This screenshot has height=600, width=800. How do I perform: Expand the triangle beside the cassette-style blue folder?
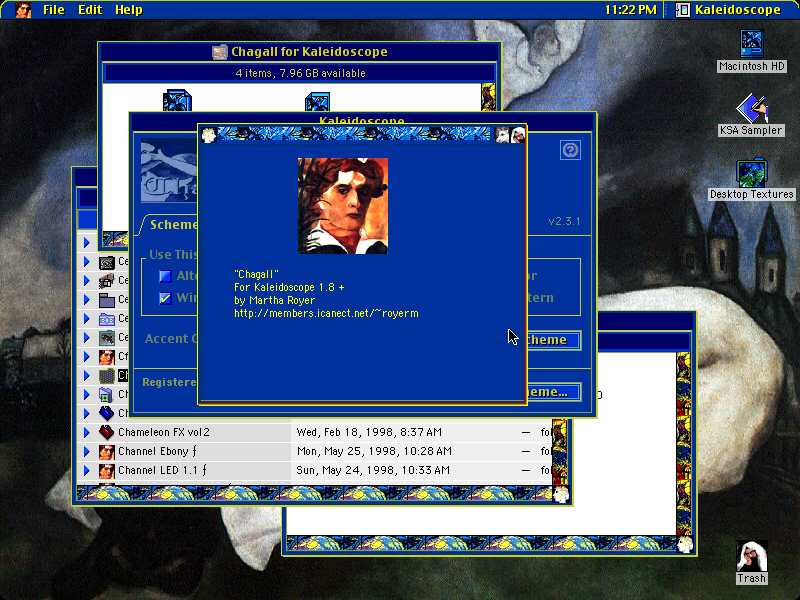coord(87,319)
